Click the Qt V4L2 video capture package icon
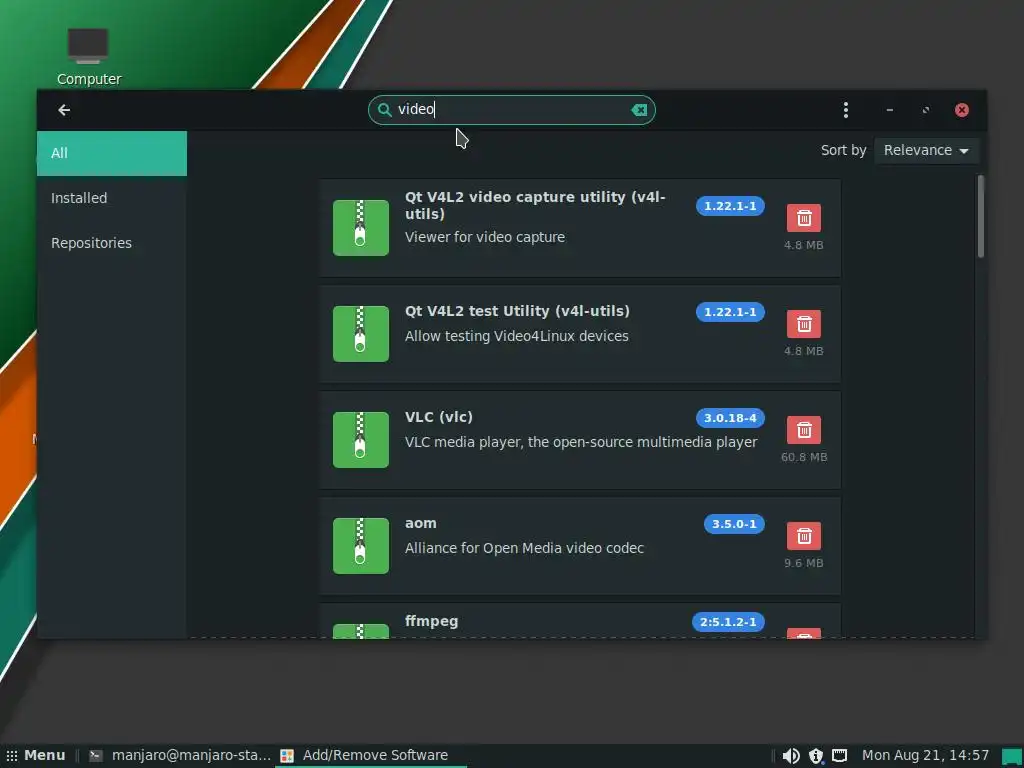 pos(360,228)
